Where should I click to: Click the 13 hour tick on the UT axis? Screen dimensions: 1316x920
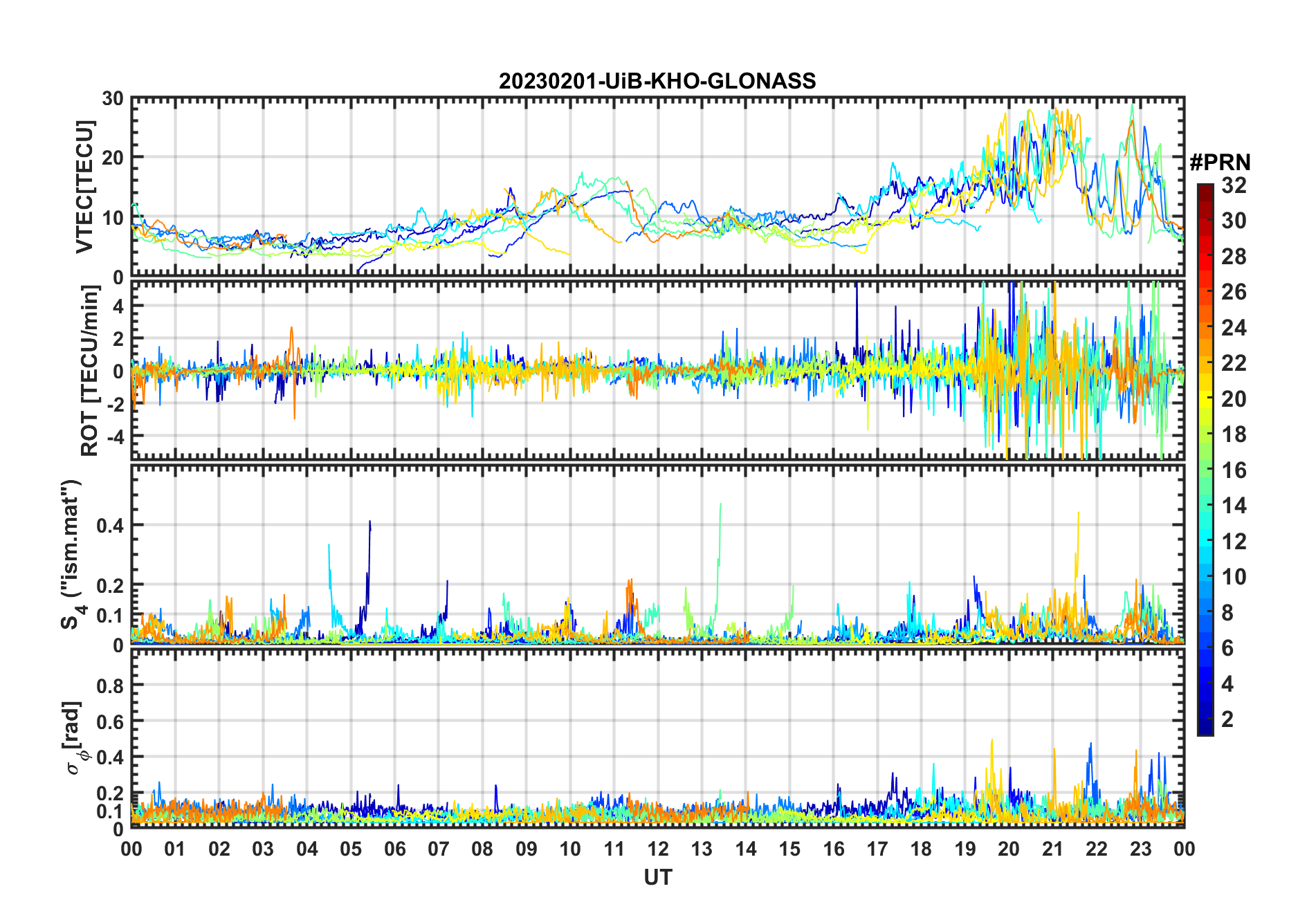[702, 849]
